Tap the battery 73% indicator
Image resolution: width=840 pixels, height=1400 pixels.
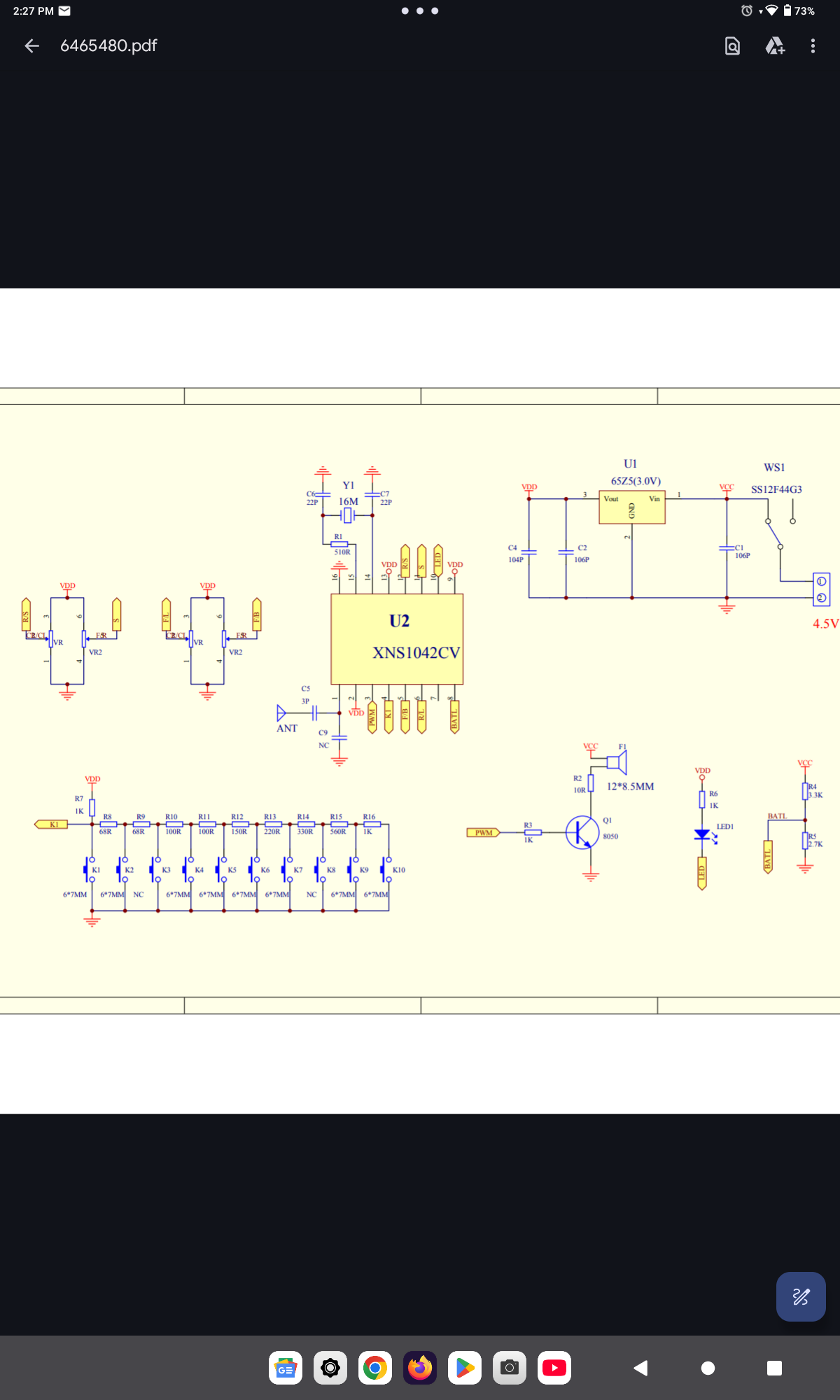point(799,10)
